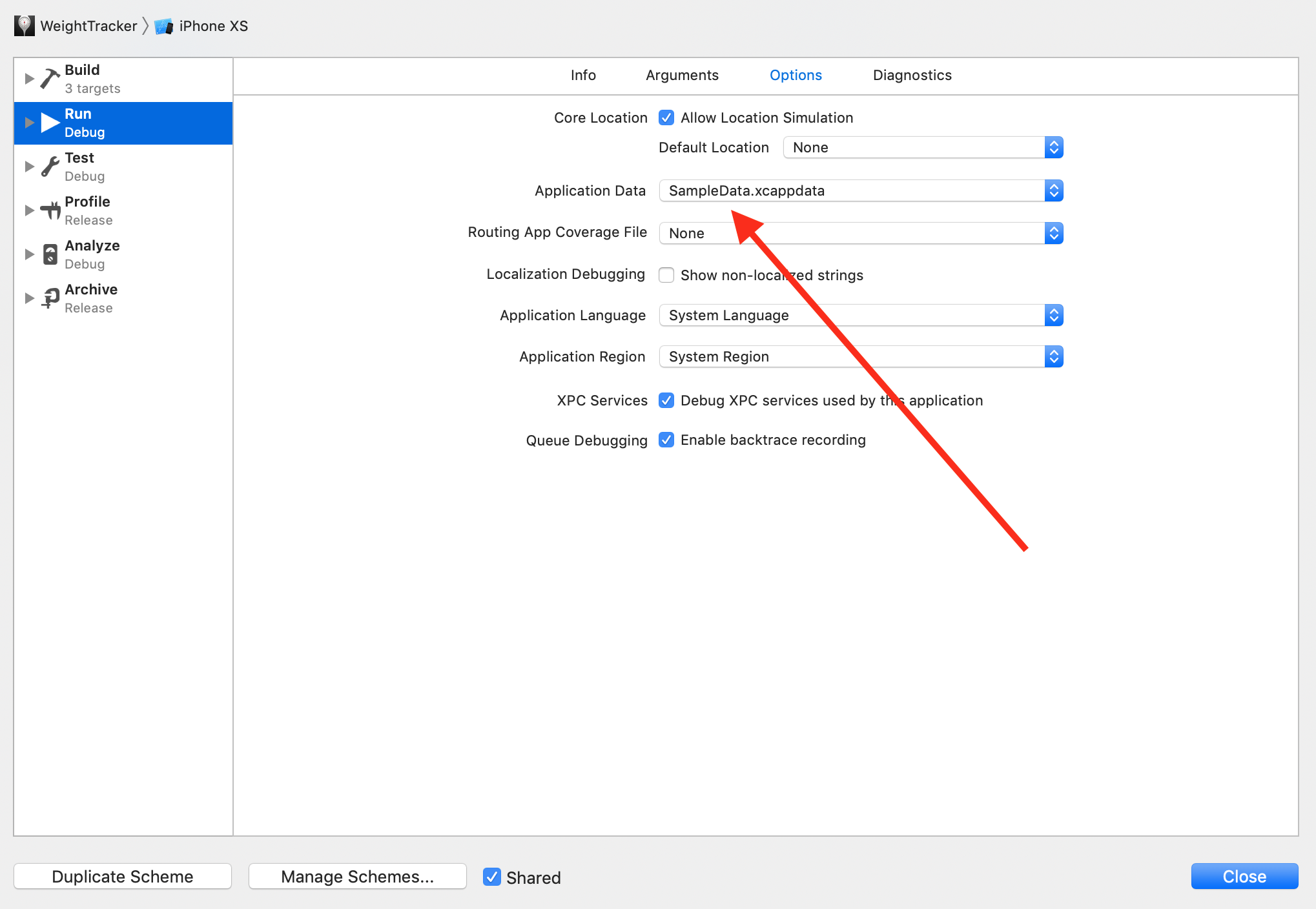The width and height of the screenshot is (1316, 909).
Task: Expand the Profile disclosure triangle
Action: point(29,210)
